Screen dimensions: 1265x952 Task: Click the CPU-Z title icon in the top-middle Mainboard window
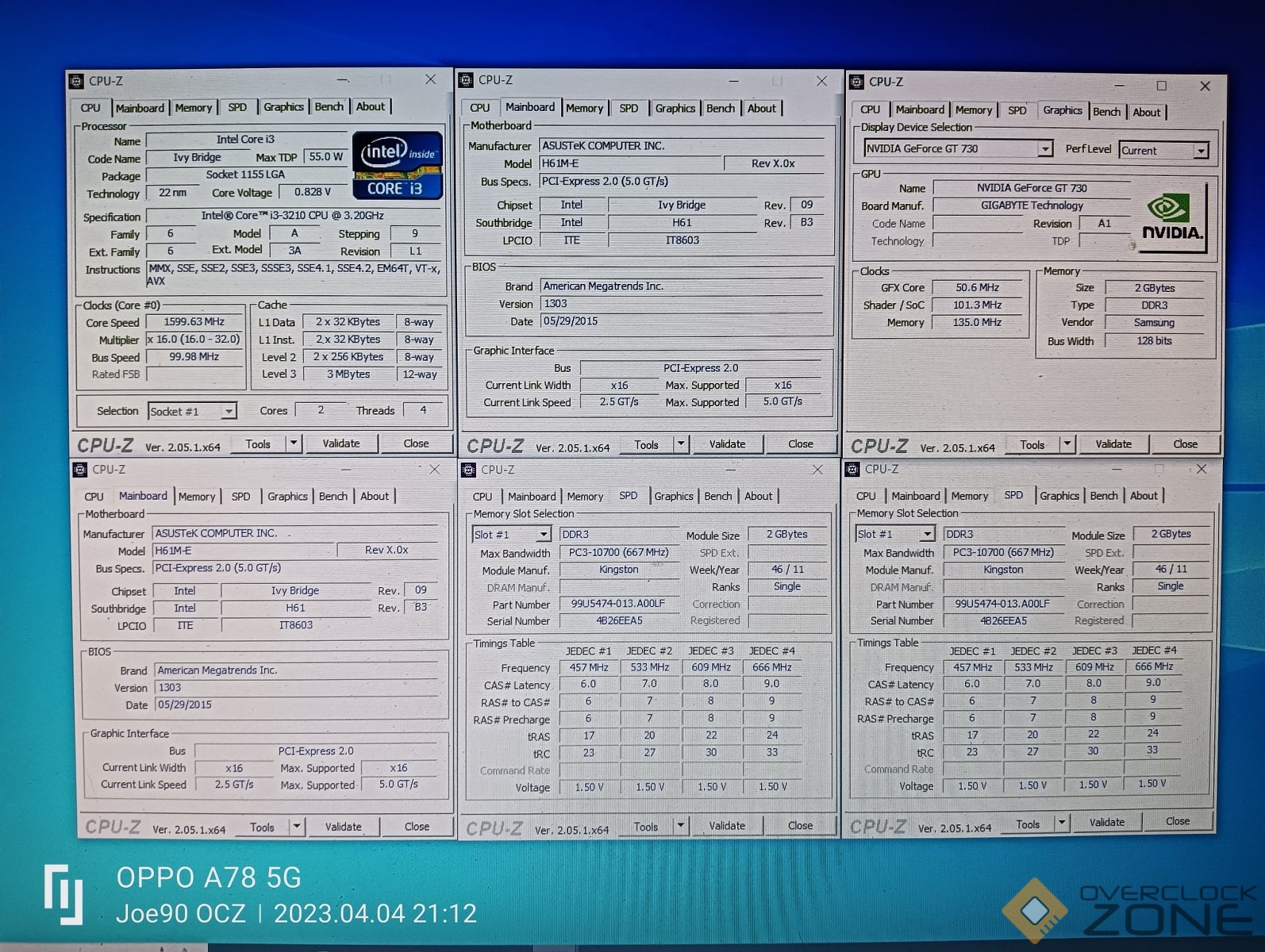[x=466, y=80]
